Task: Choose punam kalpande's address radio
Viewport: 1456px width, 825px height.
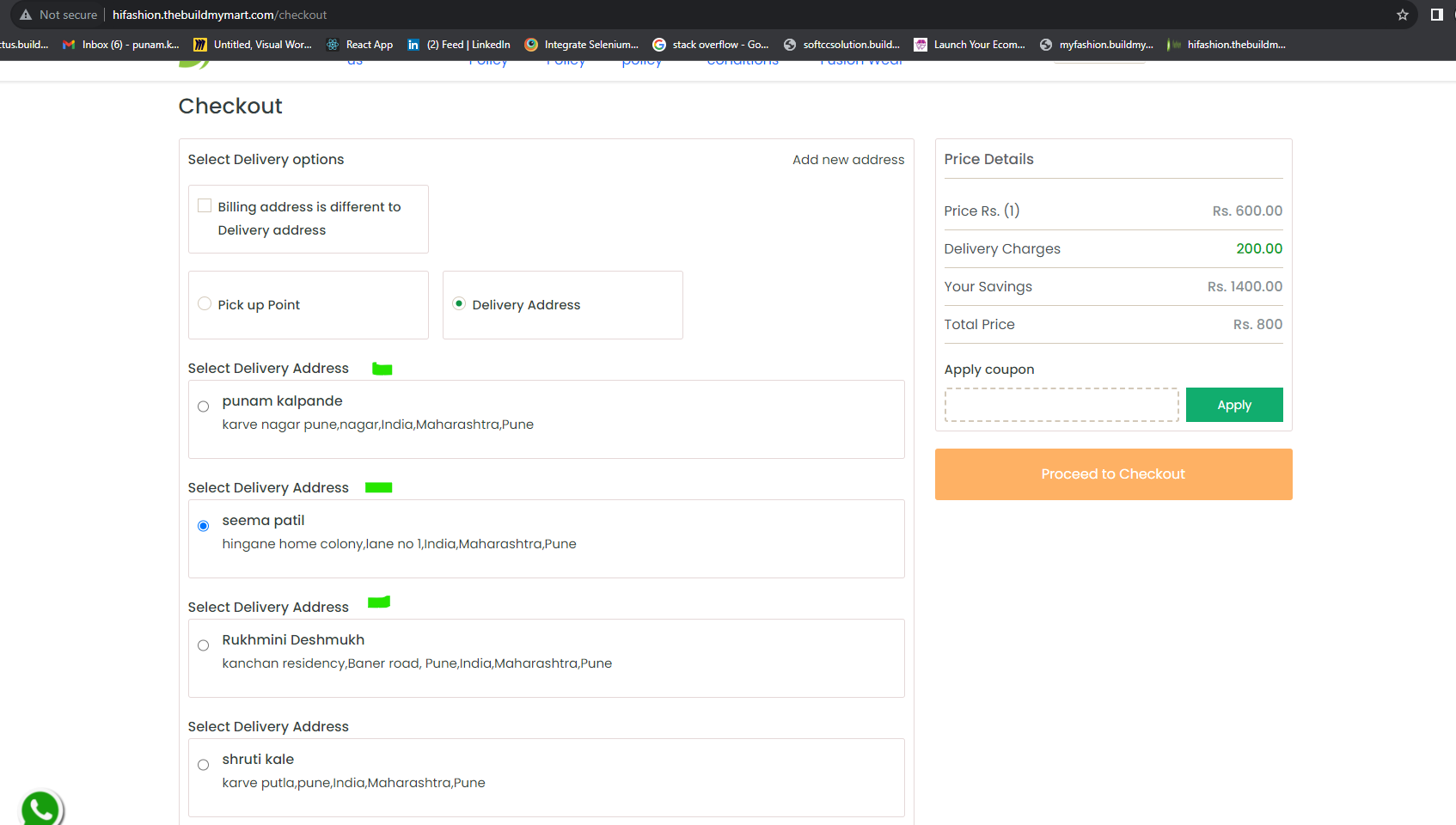Action: (203, 406)
